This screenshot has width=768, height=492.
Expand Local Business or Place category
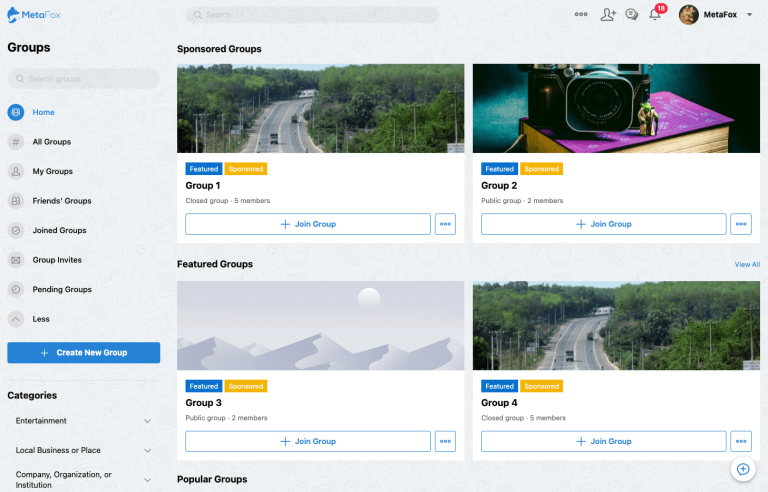(x=147, y=450)
